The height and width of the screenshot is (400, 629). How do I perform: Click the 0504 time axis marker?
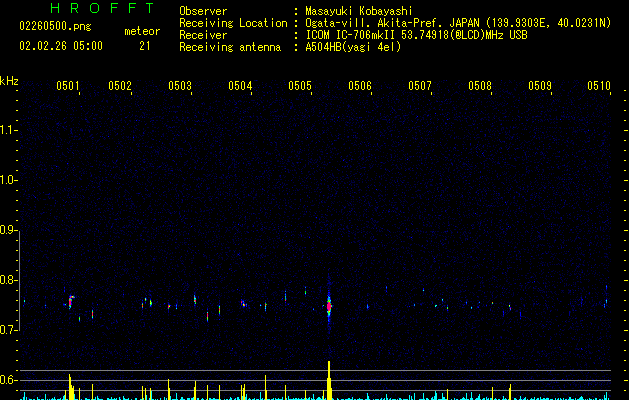pyautogui.click(x=240, y=85)
